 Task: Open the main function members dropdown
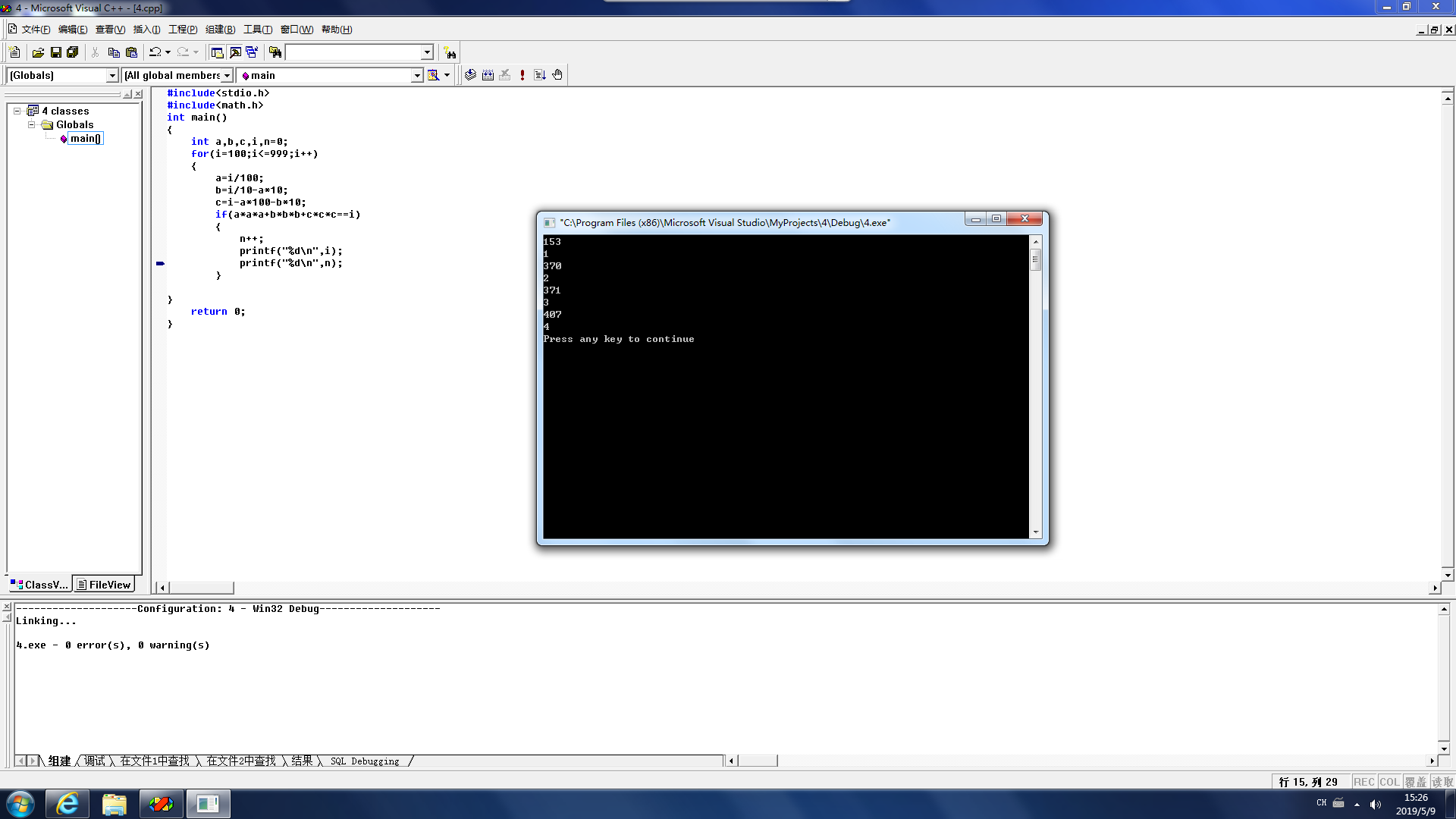(416, 76)
